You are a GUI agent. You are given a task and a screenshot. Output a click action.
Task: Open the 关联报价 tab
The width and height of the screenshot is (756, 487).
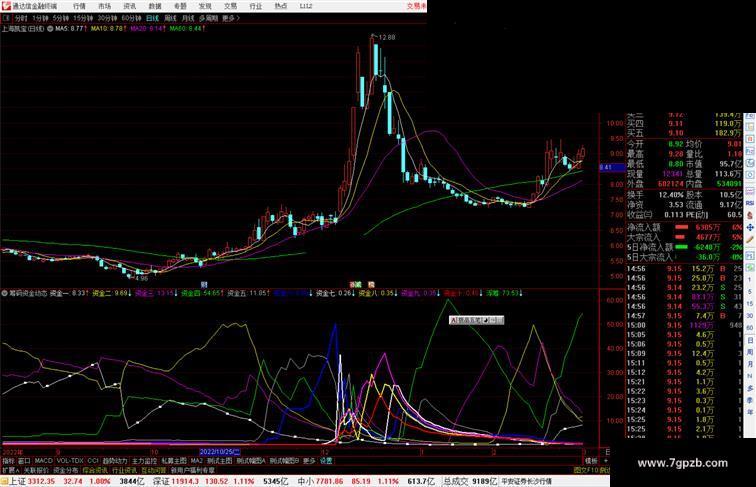36,470
